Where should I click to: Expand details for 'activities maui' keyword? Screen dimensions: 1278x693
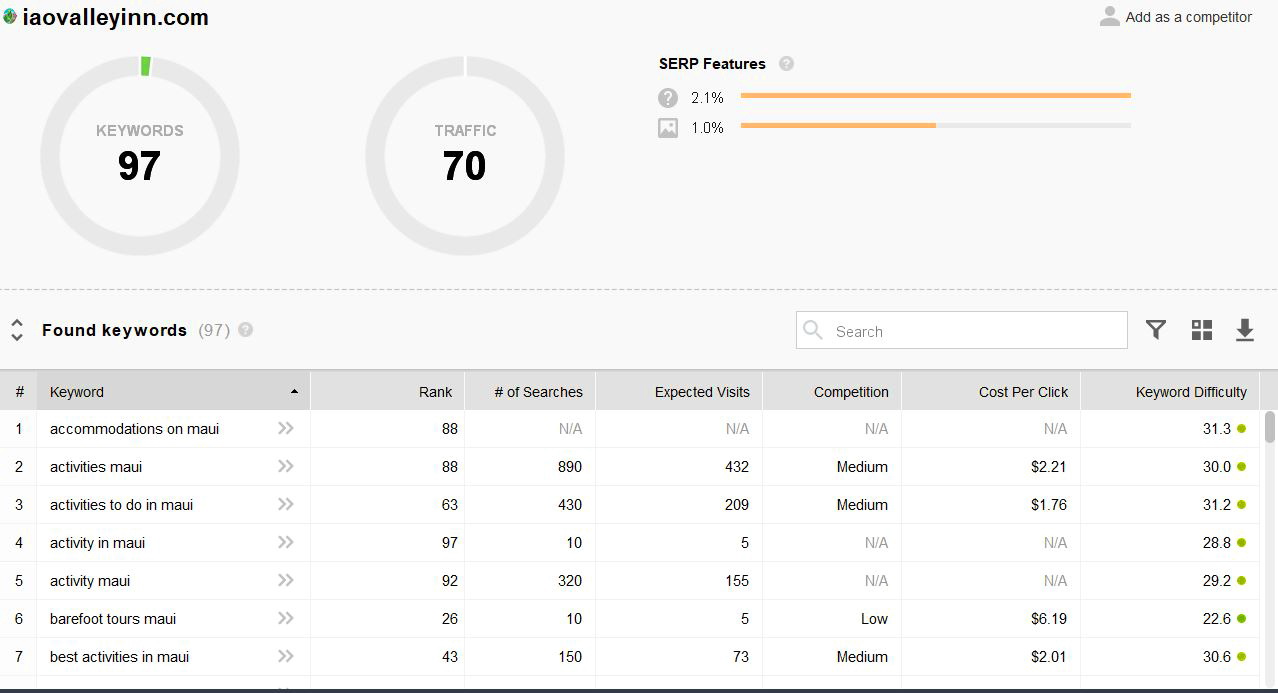tap(286, 467)
